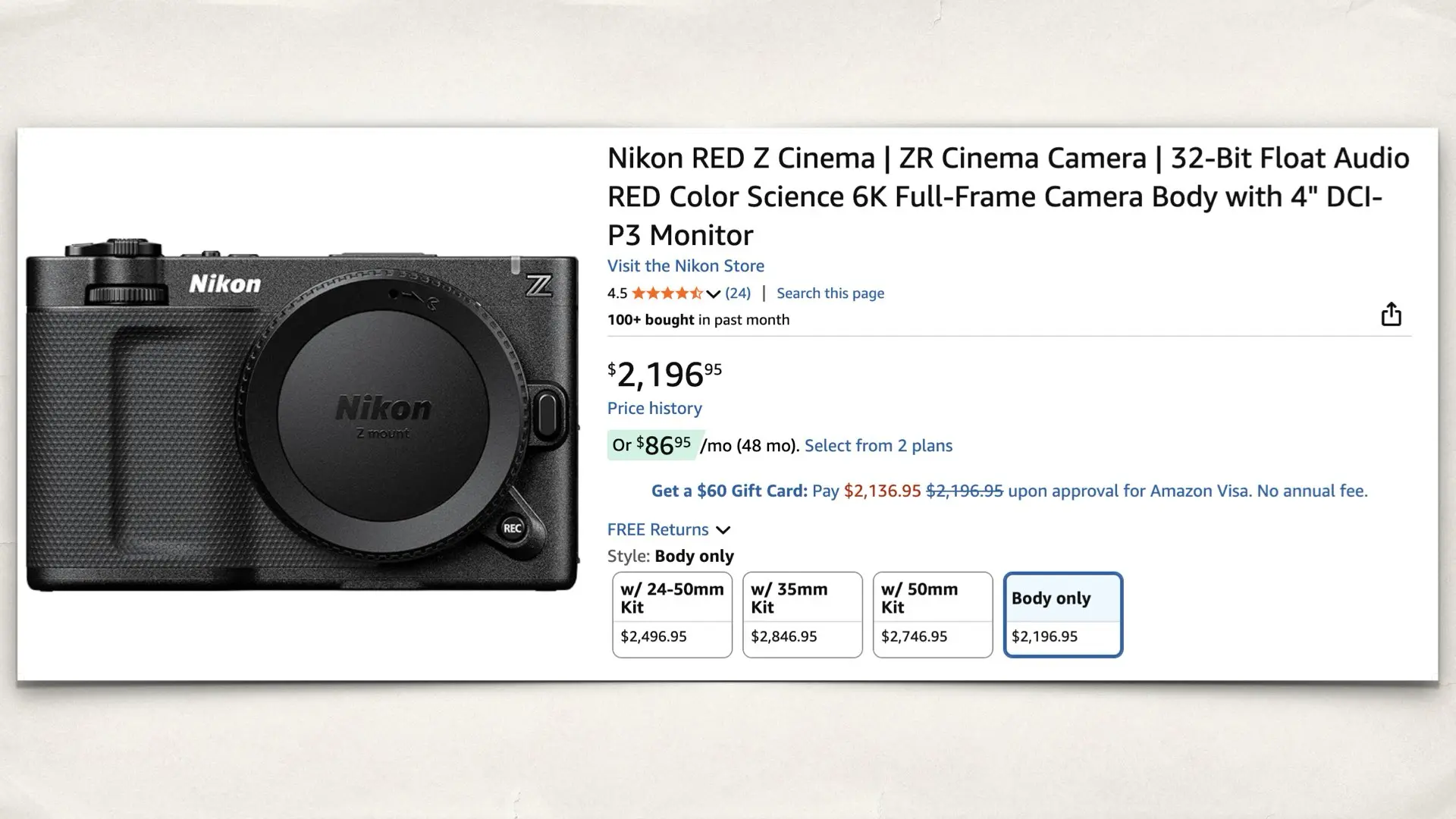The image size is (1456, 819).
Task: Open the Price history page
Action: pyautogui.click(x=654, y=408)
